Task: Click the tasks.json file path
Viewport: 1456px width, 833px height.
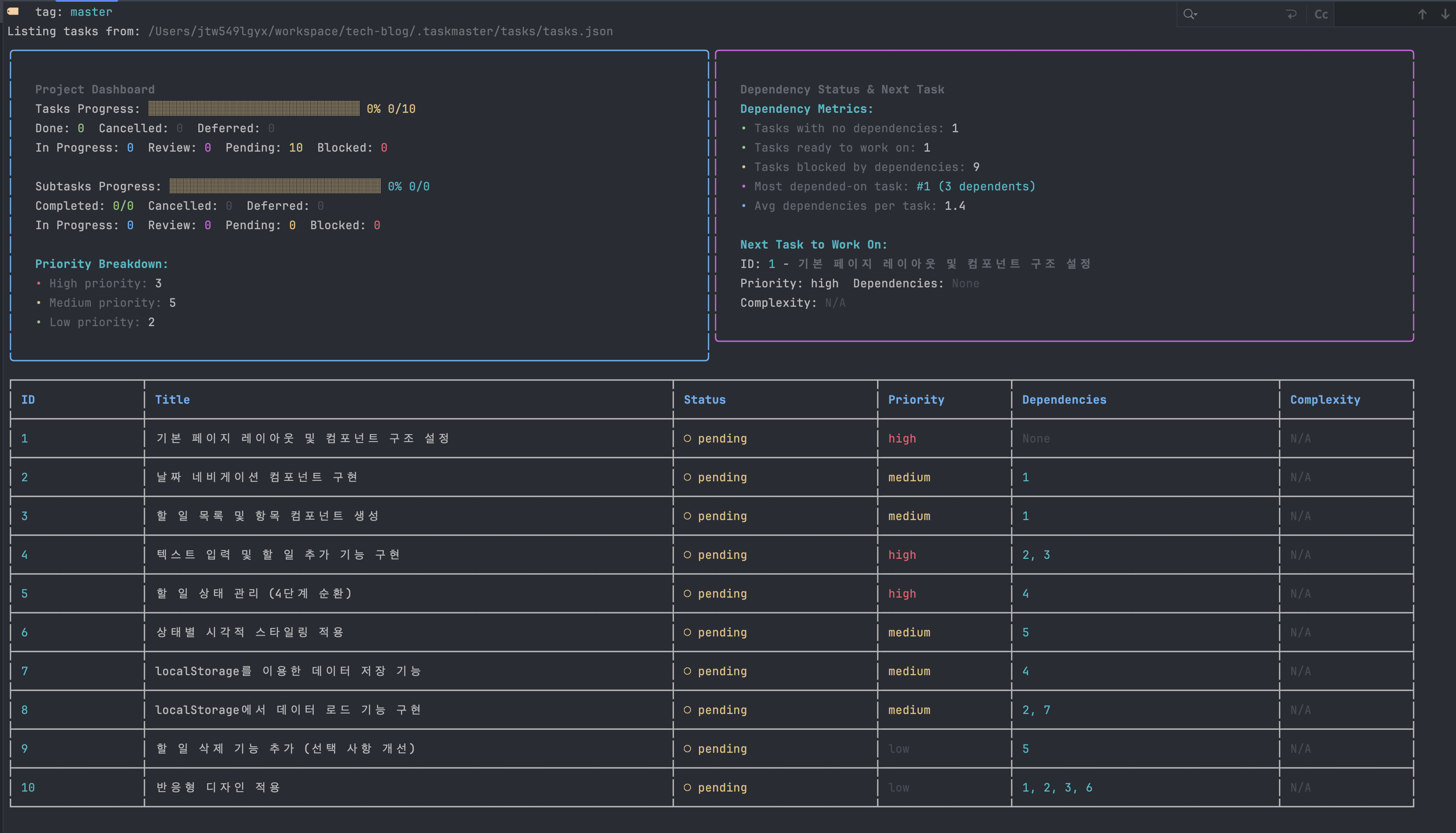Action: 380,31
